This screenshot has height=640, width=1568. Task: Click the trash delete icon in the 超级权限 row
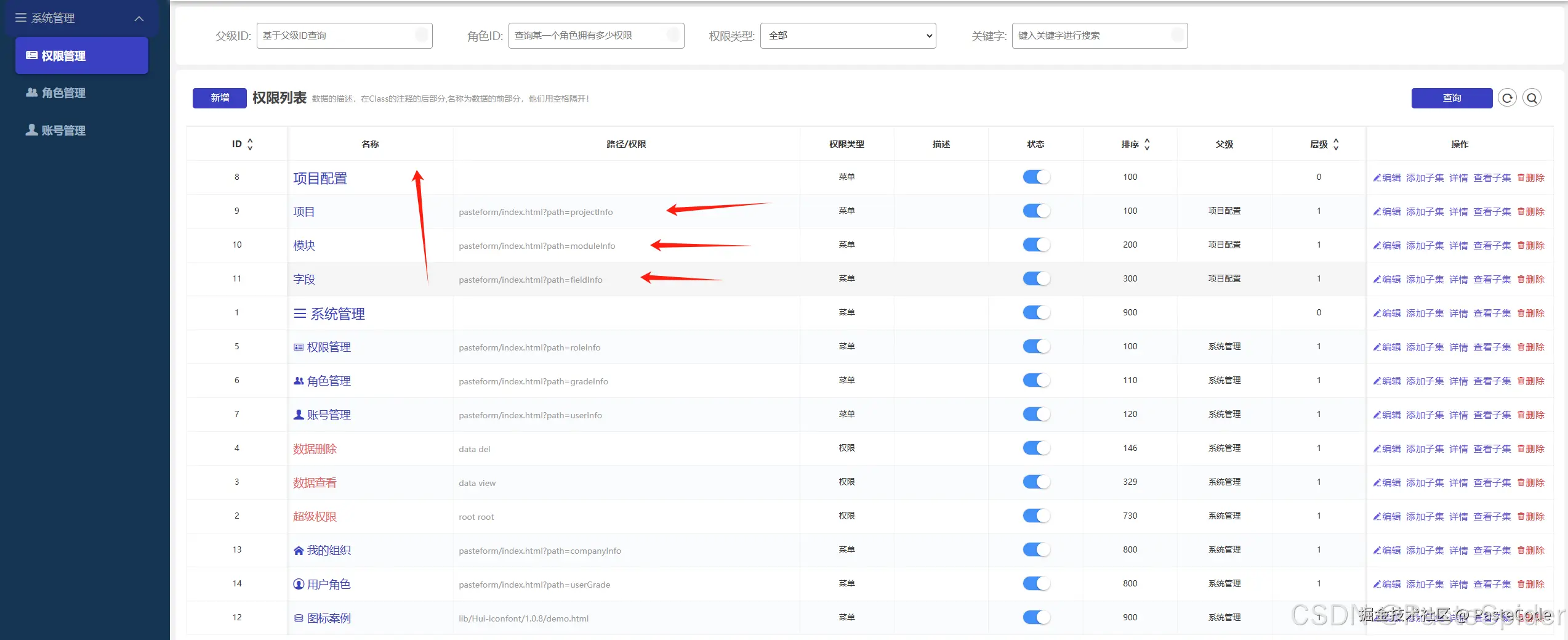coord(1521,517)
